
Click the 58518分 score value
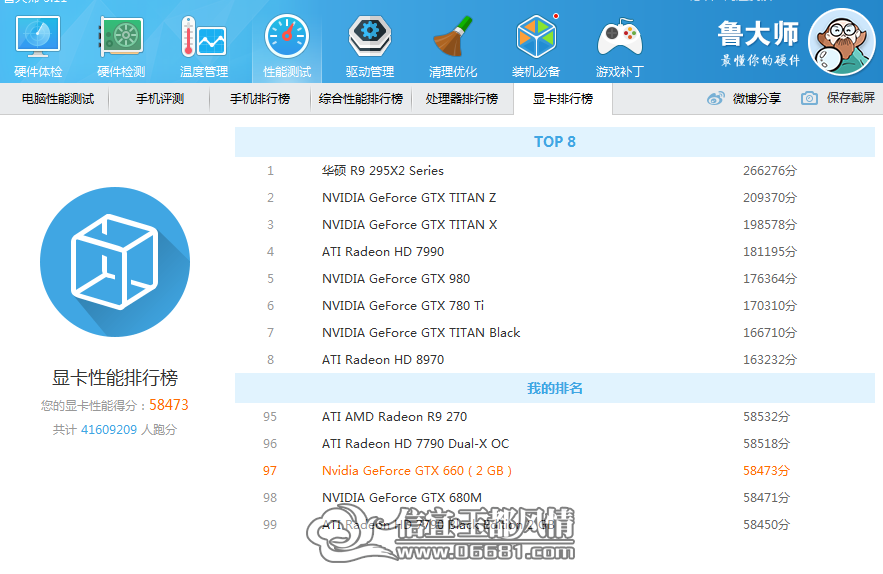tap(766, 444)
